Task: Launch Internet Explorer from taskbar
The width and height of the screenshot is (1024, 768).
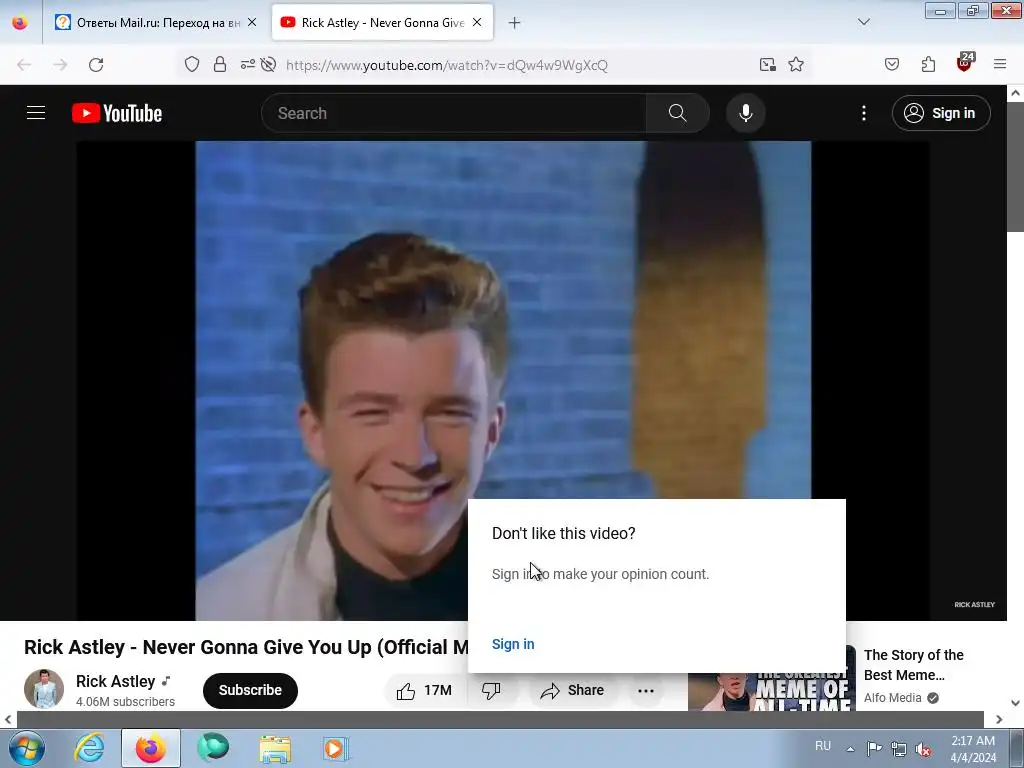Action: (89, 748)
